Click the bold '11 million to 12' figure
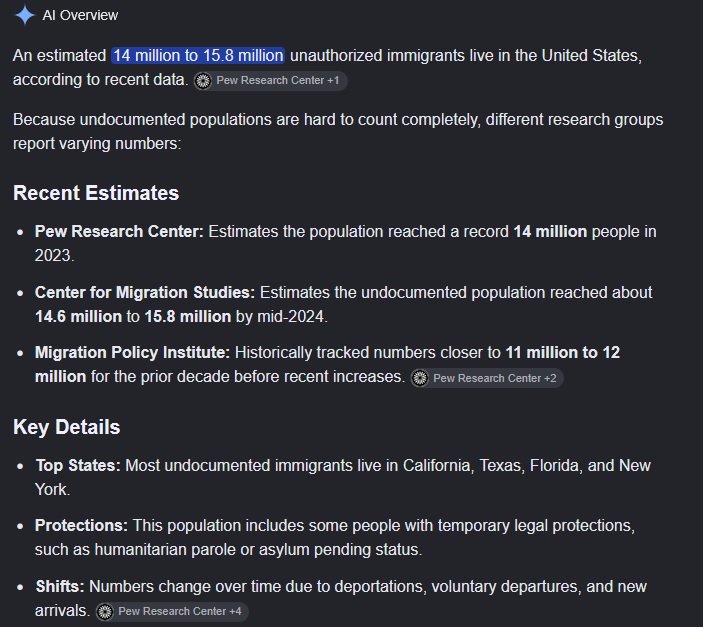Screen dimensions: 703x627 (563, 353)
